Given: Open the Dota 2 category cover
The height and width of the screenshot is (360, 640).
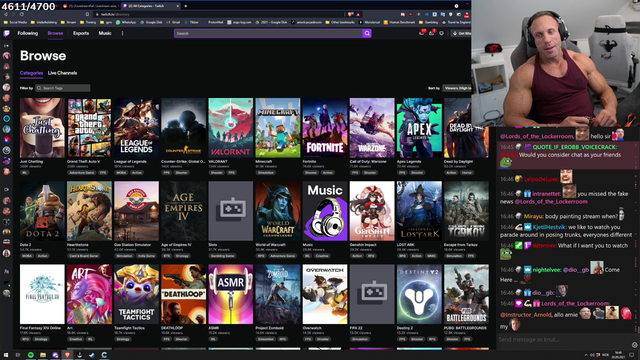Looking at the screenshot, I should click(x=42, y=211).
